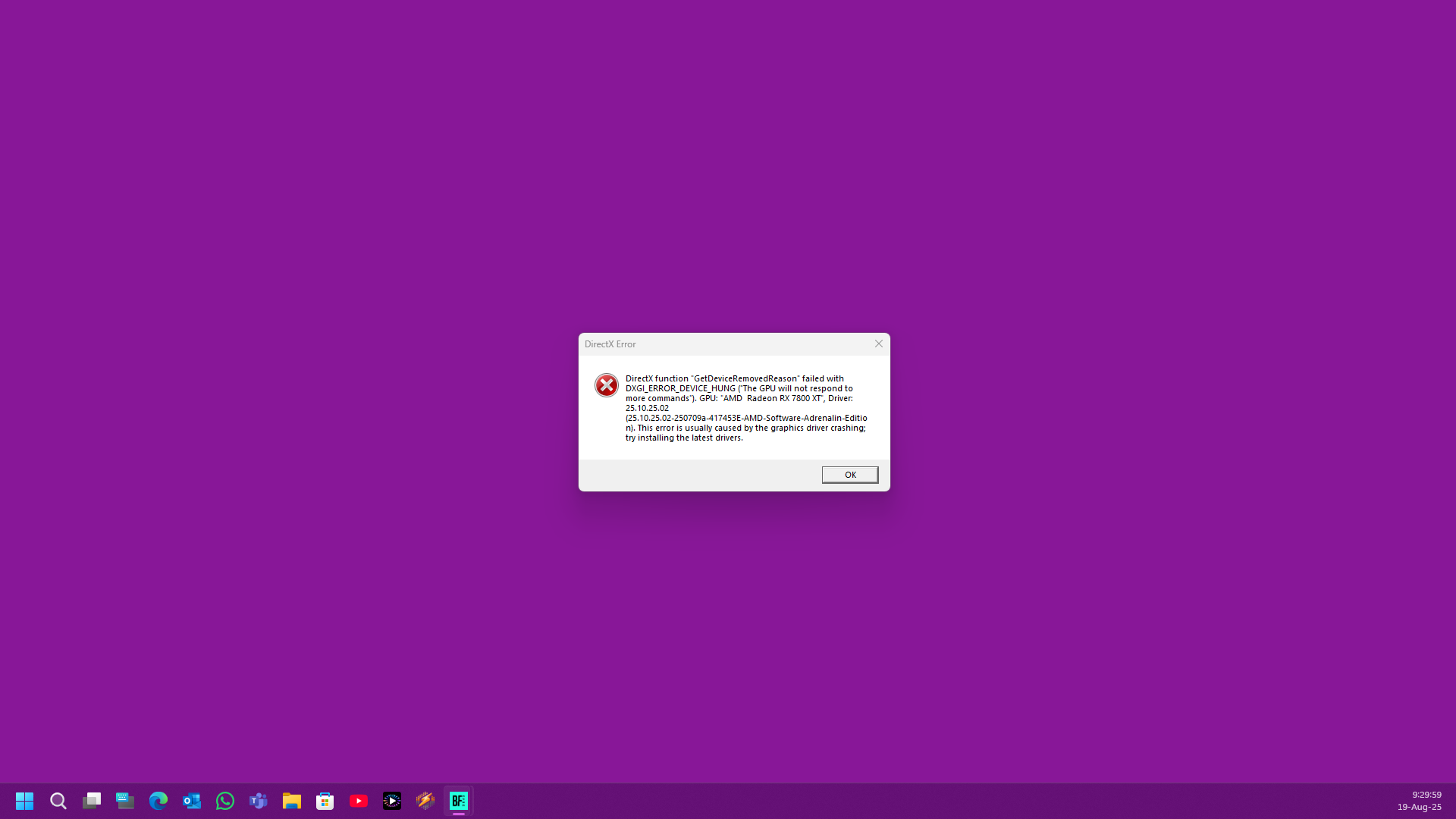
Task: Open the Windows Start menu
Action: [x=24, y=801]
